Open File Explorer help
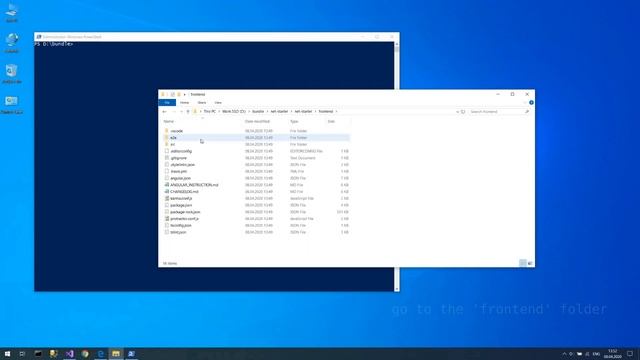 (531, 102)
